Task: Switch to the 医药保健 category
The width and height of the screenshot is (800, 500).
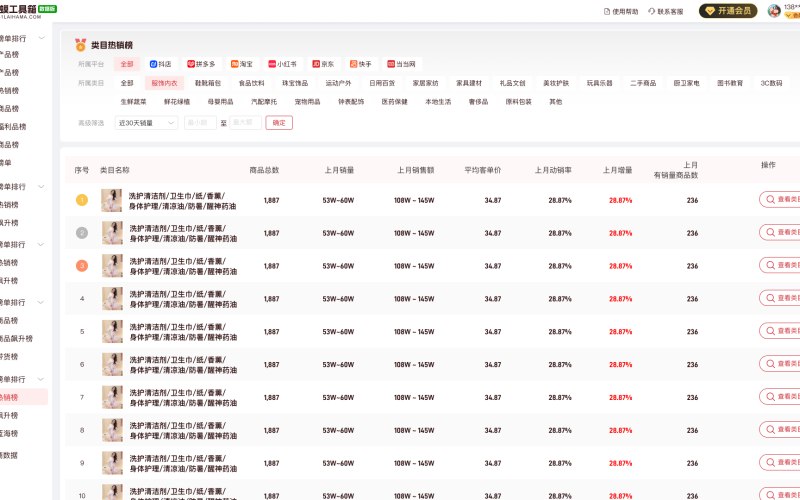Action: click(x=394, y=102)
